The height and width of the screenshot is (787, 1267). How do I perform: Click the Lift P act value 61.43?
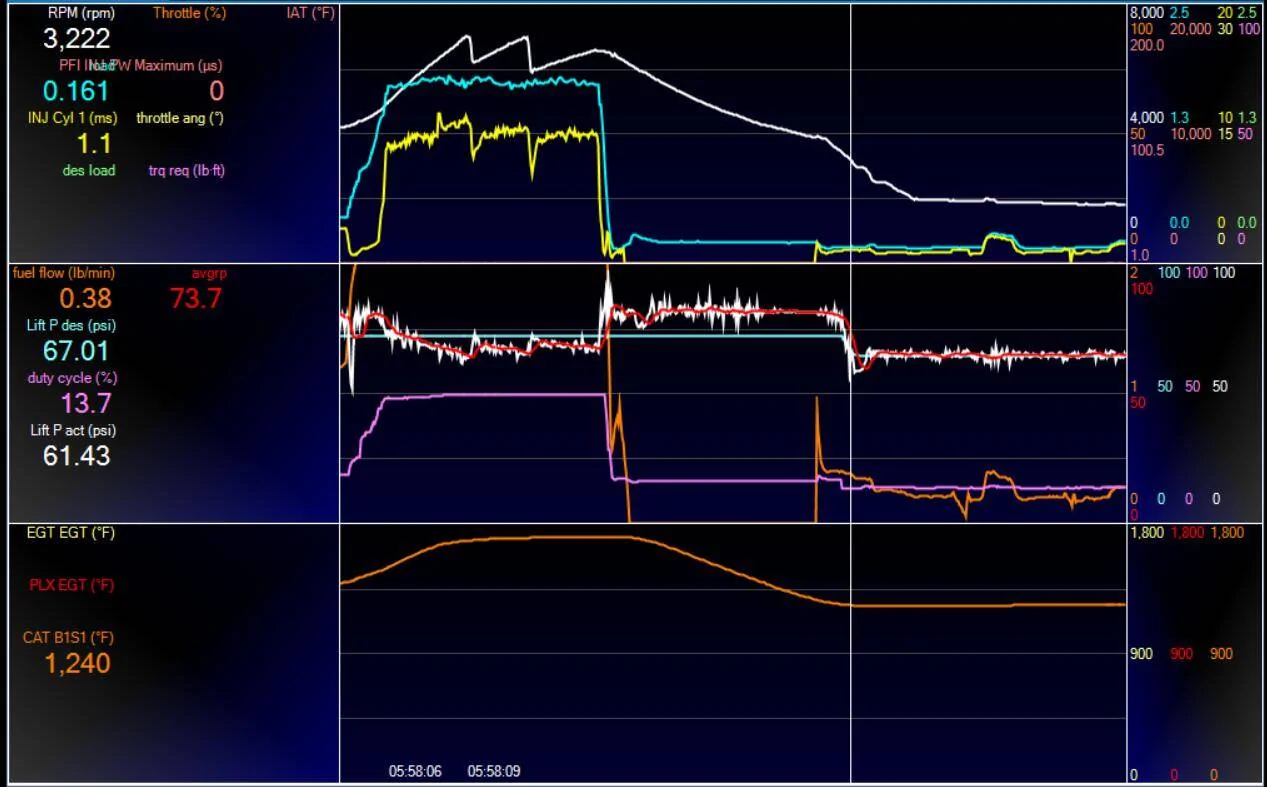coord(76,456)
